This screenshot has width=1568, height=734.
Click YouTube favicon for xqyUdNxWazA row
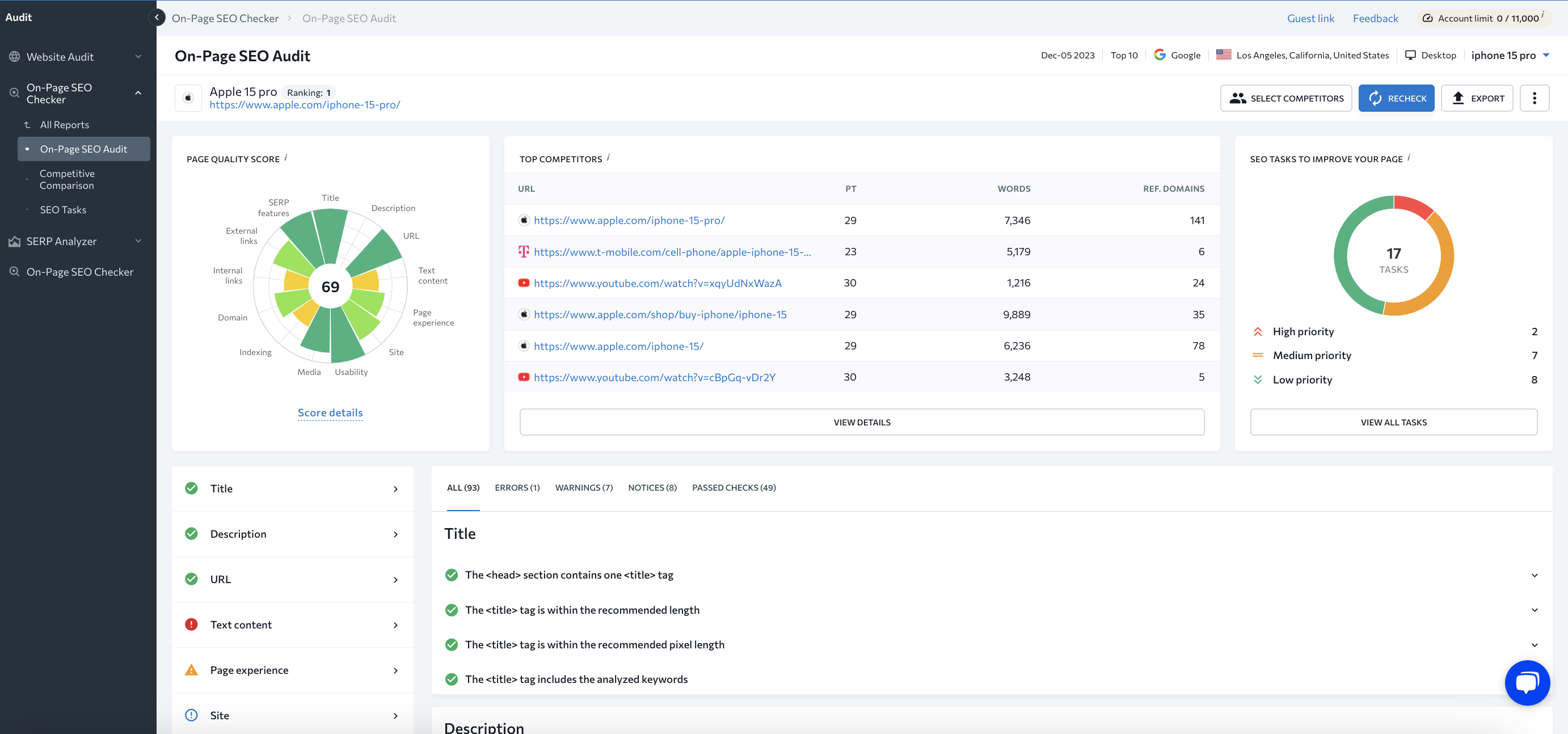524,283
